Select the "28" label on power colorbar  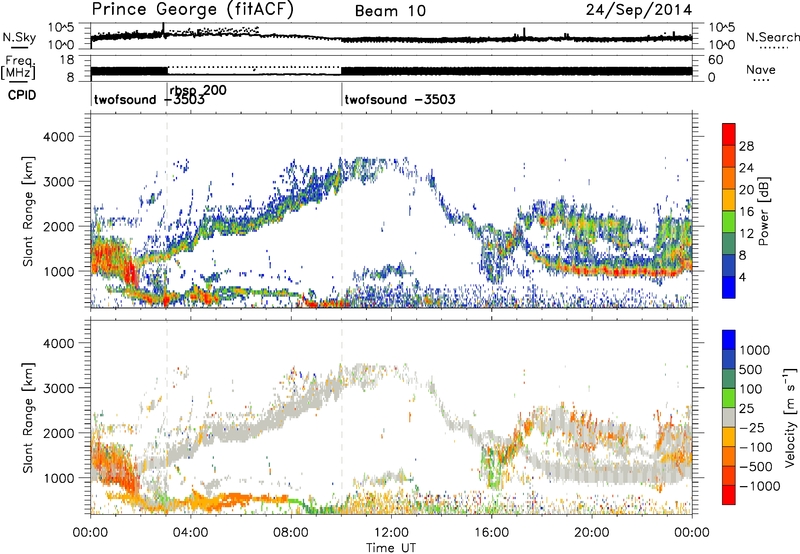tap(746, 146)
